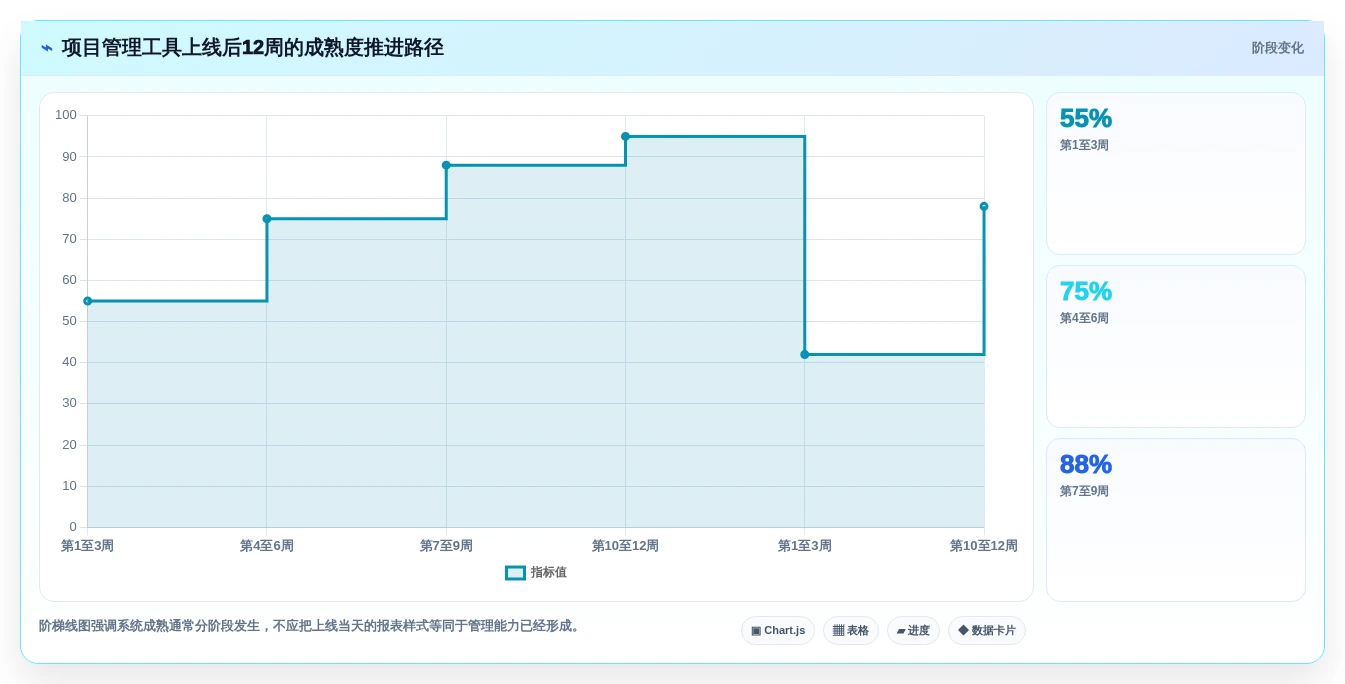This screenshot has height=684, width=1345.
Task: Open the 88% 第7至9周 data card
Action: pos(1176,520)
